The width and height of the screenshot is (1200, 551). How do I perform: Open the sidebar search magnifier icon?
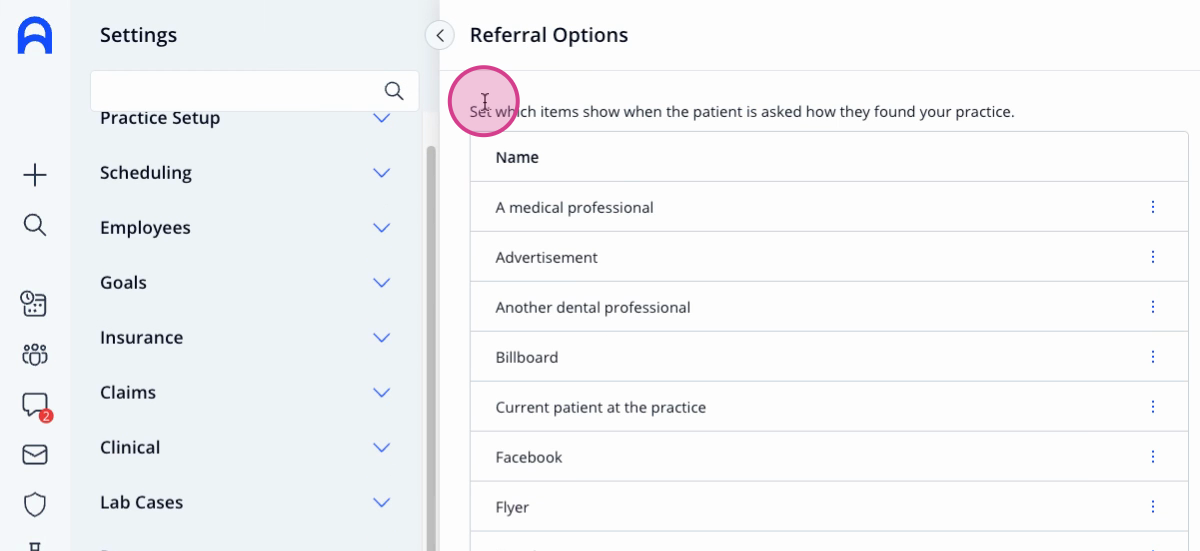click(x=35, y=225)
